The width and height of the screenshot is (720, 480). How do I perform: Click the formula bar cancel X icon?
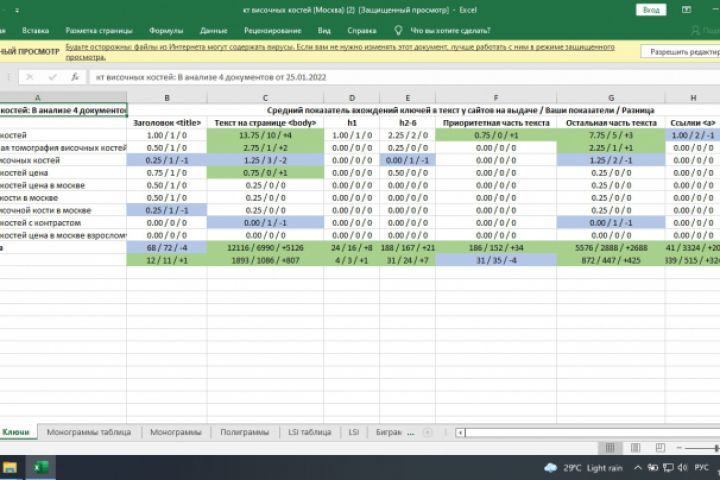29,77
